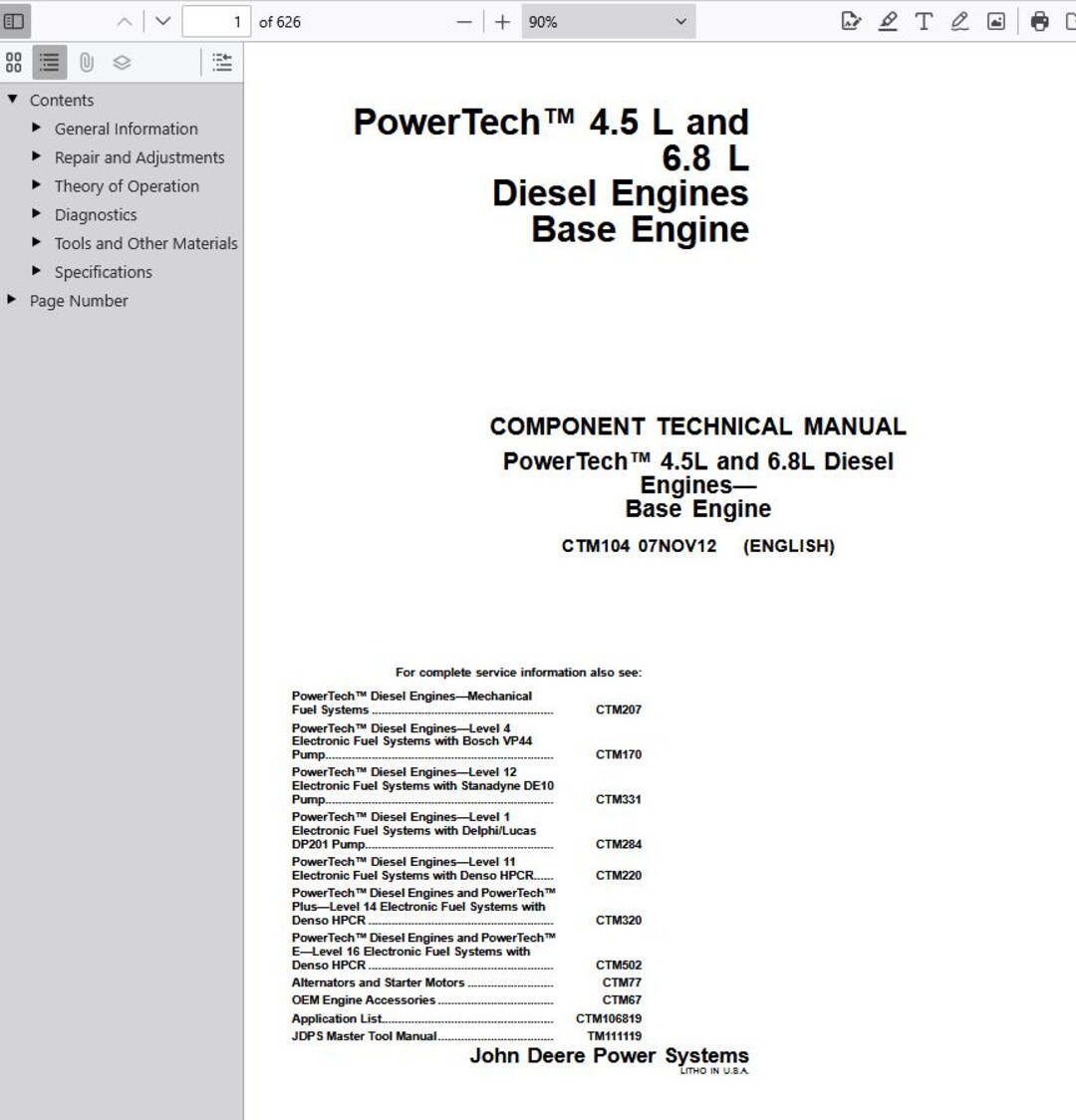Expand the Theory of Operation section
This screenshot has width=1076, height=1120.
(37, 185)
